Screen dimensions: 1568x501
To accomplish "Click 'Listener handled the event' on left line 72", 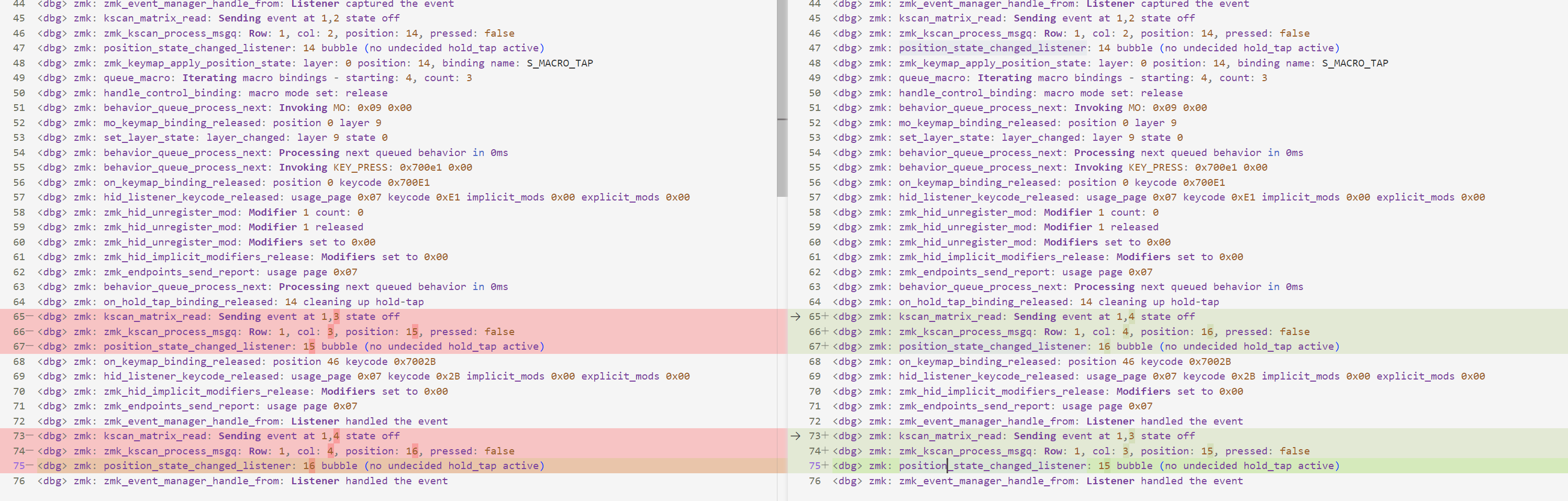I will 369,421.
